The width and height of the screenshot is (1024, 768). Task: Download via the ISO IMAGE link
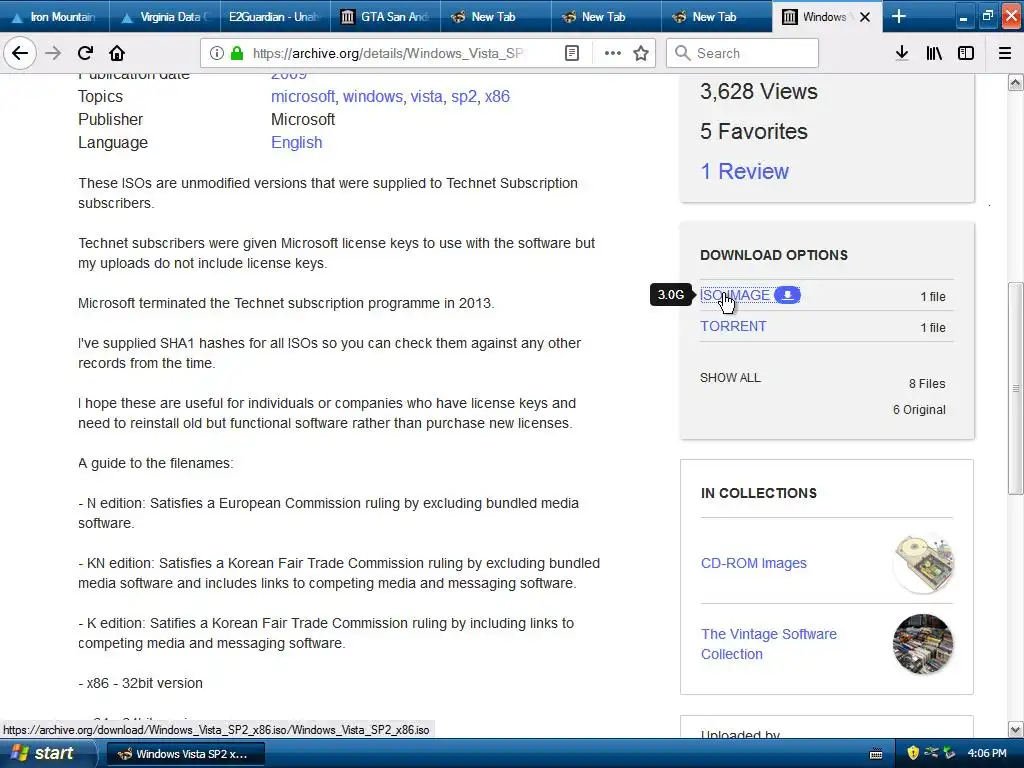point(735,295)
